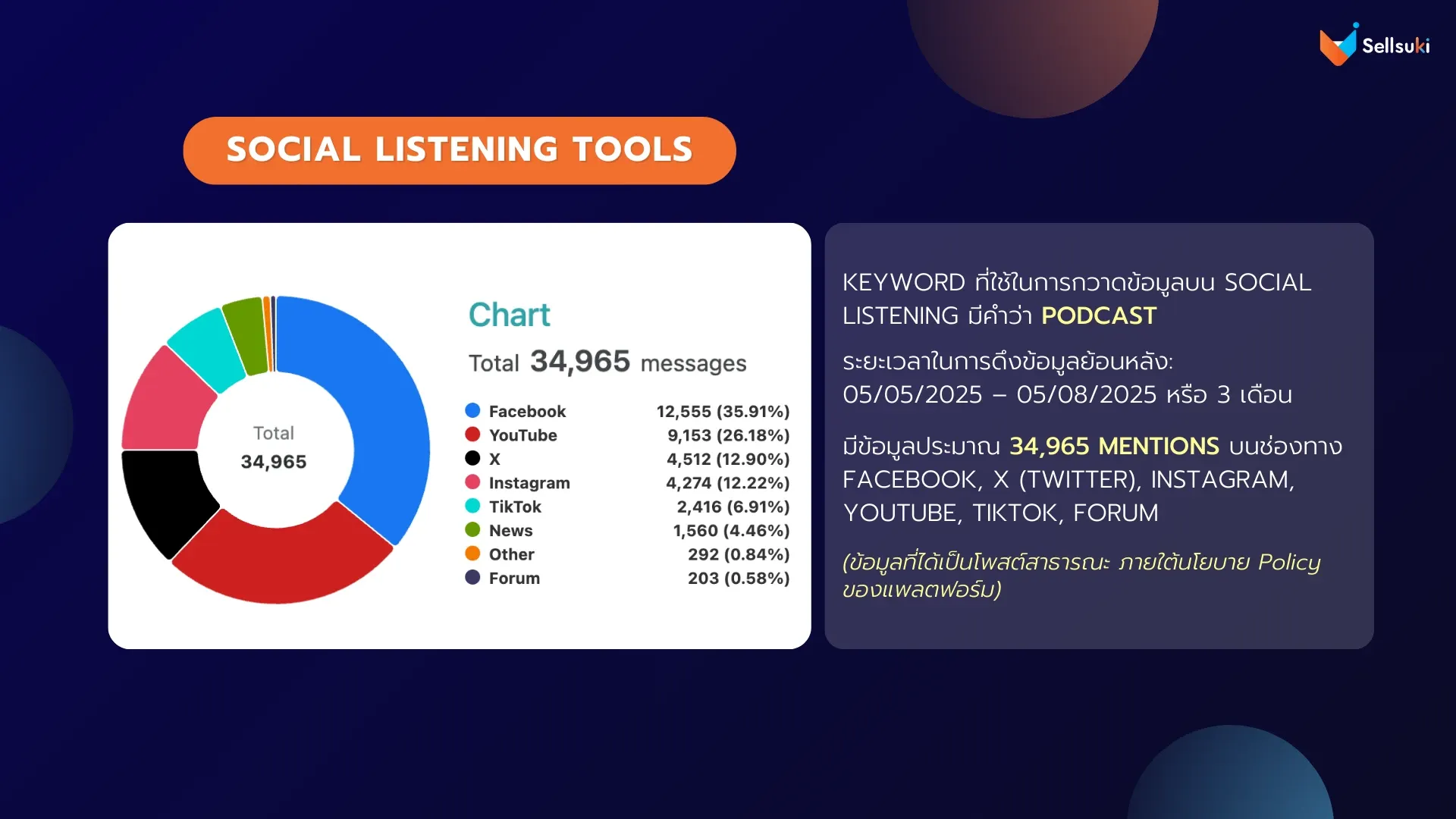This screenshot has height=819, width=1456.
Task: Click the date range 05/05/2025 – 05/08/2025
Action: (999, 394)
